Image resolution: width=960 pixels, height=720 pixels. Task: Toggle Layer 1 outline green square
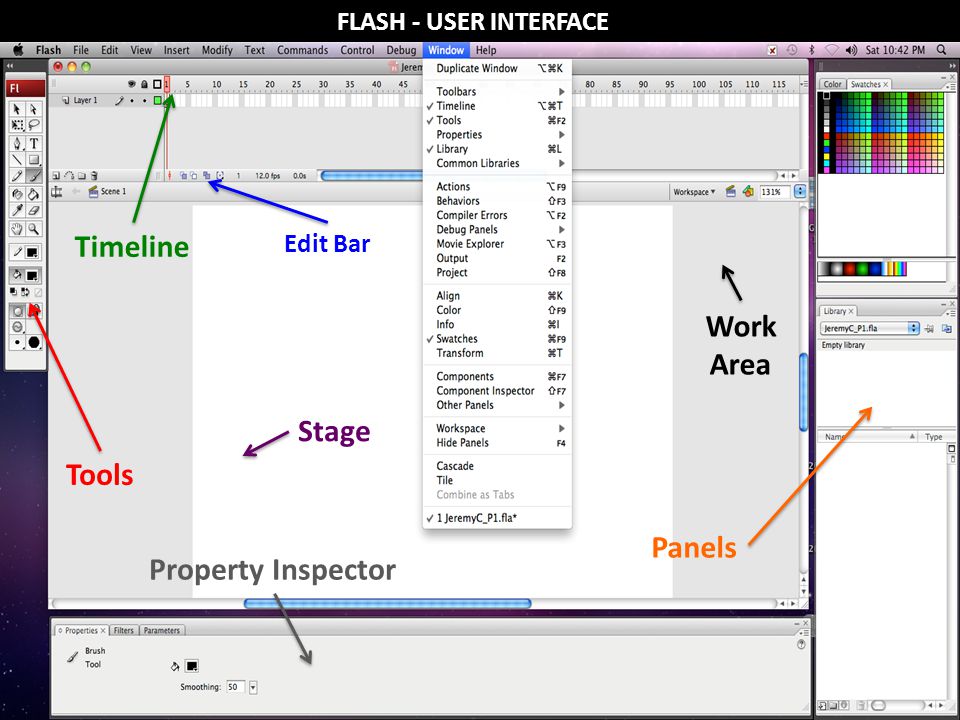[x=157, y=100]
